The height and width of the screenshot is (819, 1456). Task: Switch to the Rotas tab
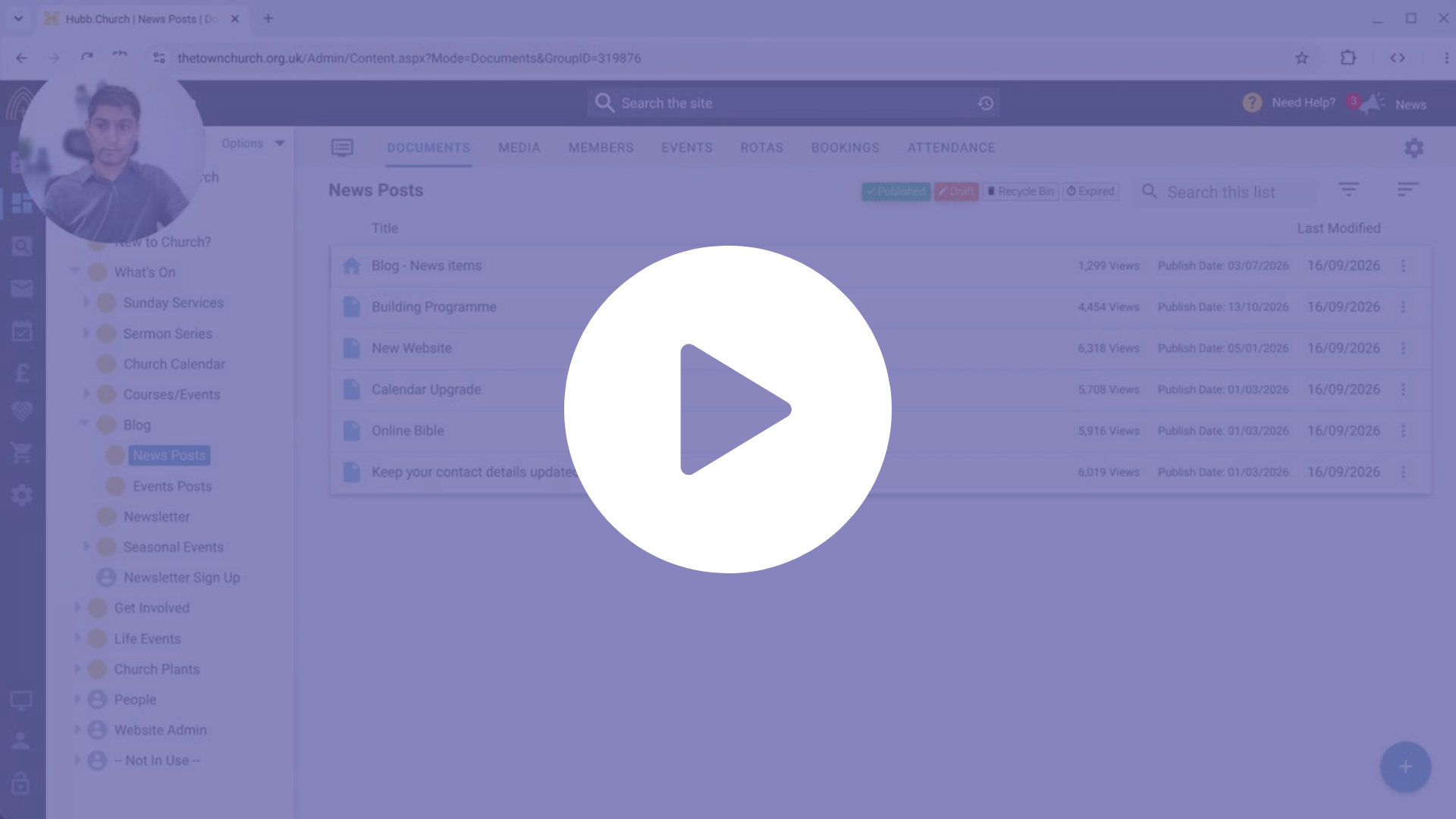tap(762, 148)
